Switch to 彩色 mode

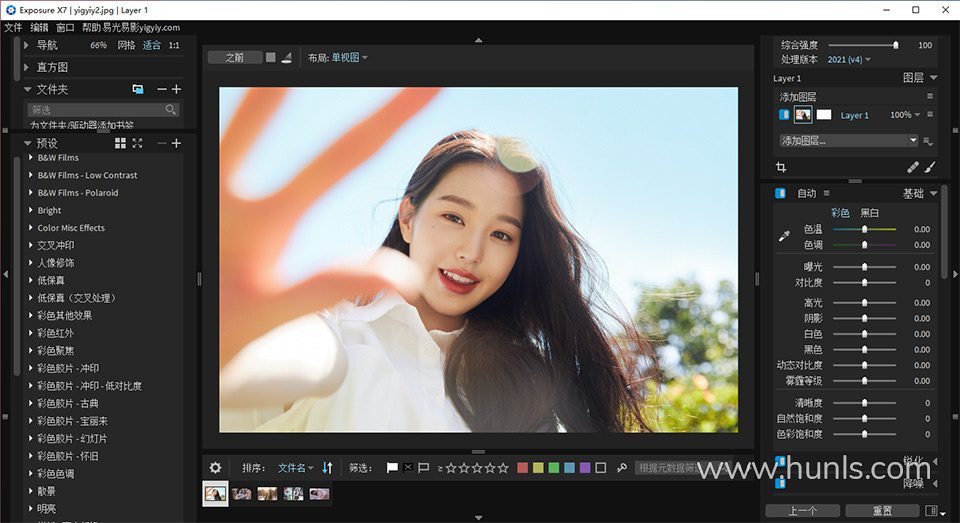[x=840, y=213]
